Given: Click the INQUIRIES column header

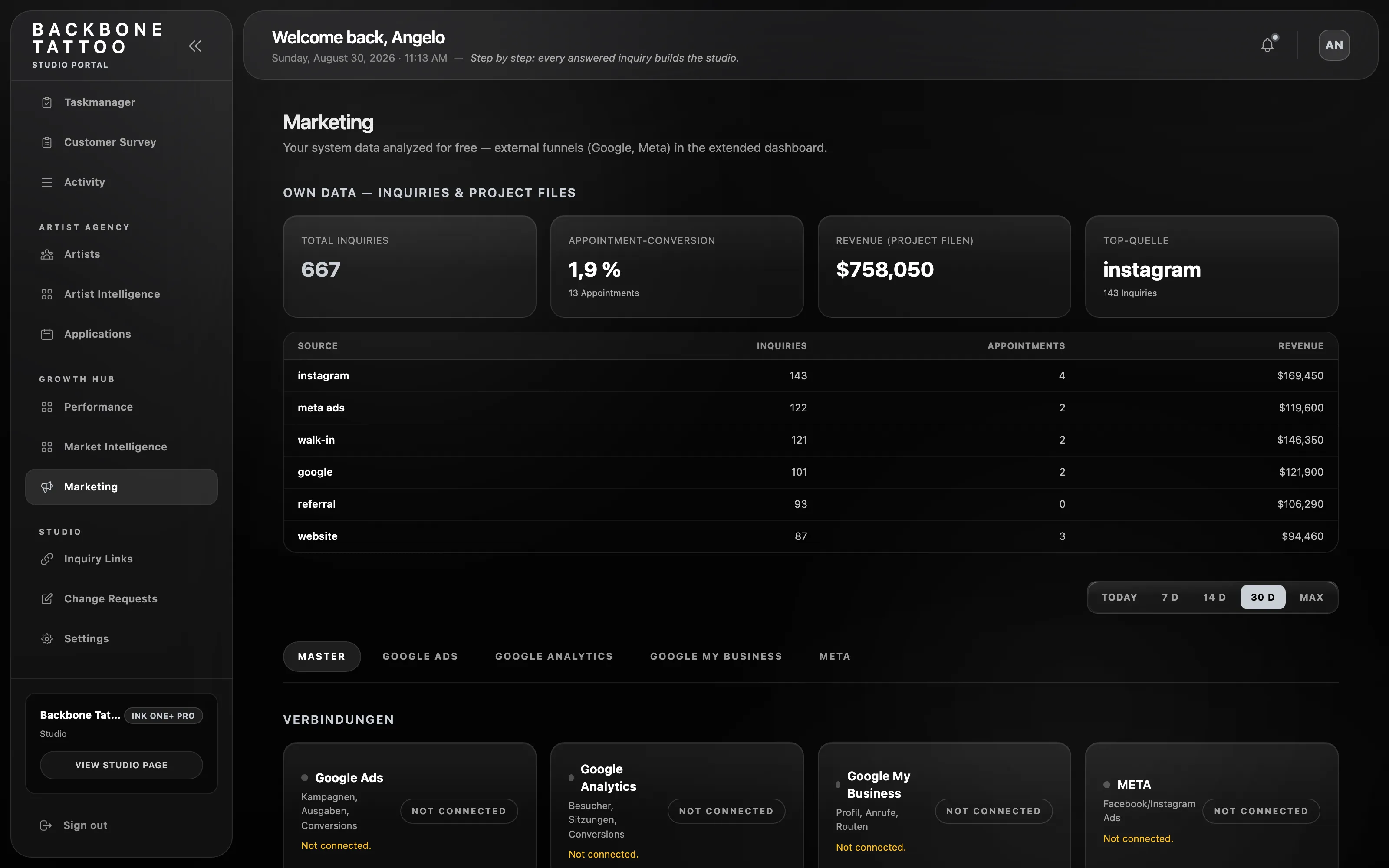Looking at the screenshot, I should [x=781, y=346].
